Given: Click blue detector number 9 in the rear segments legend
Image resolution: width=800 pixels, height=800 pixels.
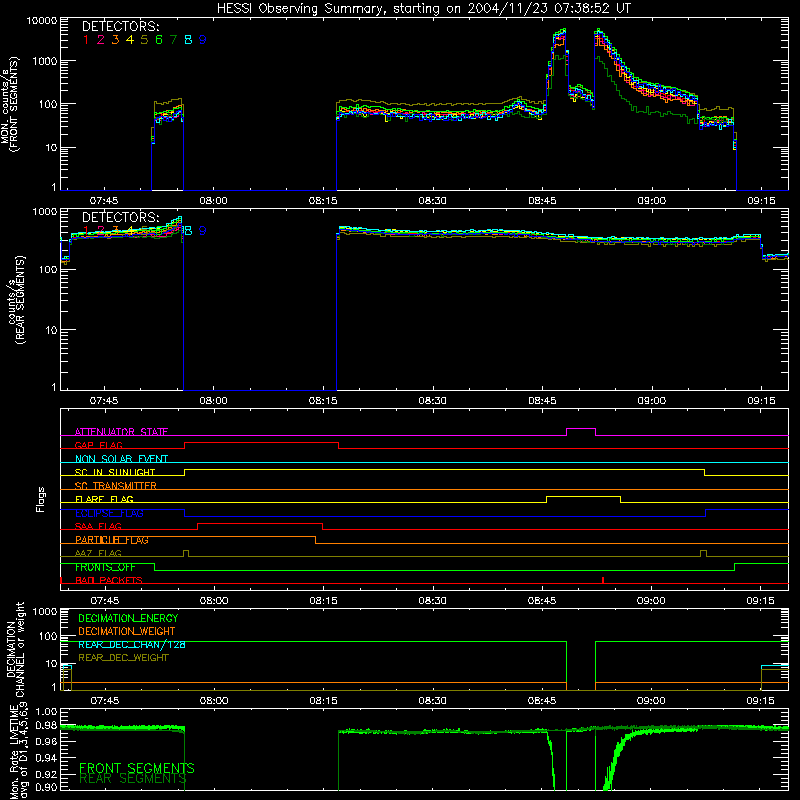Looking at the screenshot, I should click(203, 231).
